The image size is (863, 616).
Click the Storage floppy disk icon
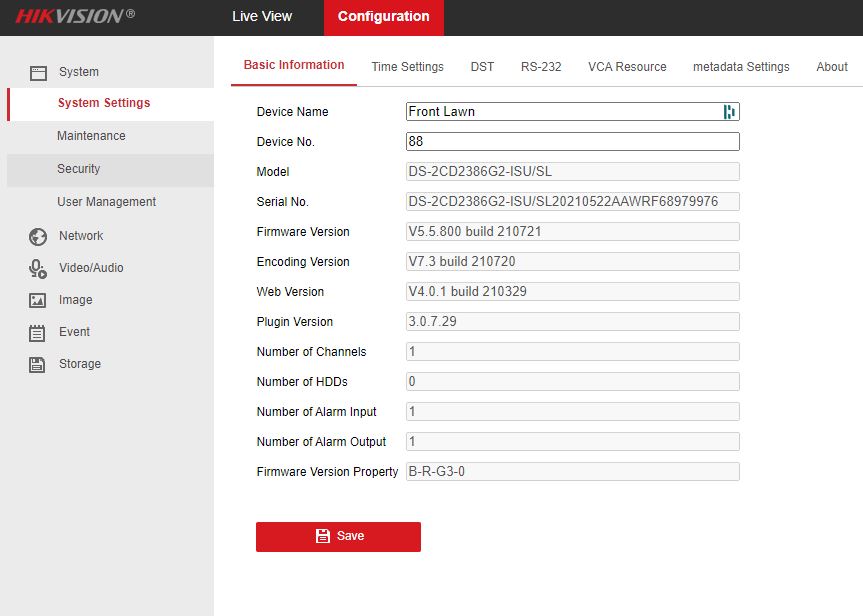pos(38,365)
